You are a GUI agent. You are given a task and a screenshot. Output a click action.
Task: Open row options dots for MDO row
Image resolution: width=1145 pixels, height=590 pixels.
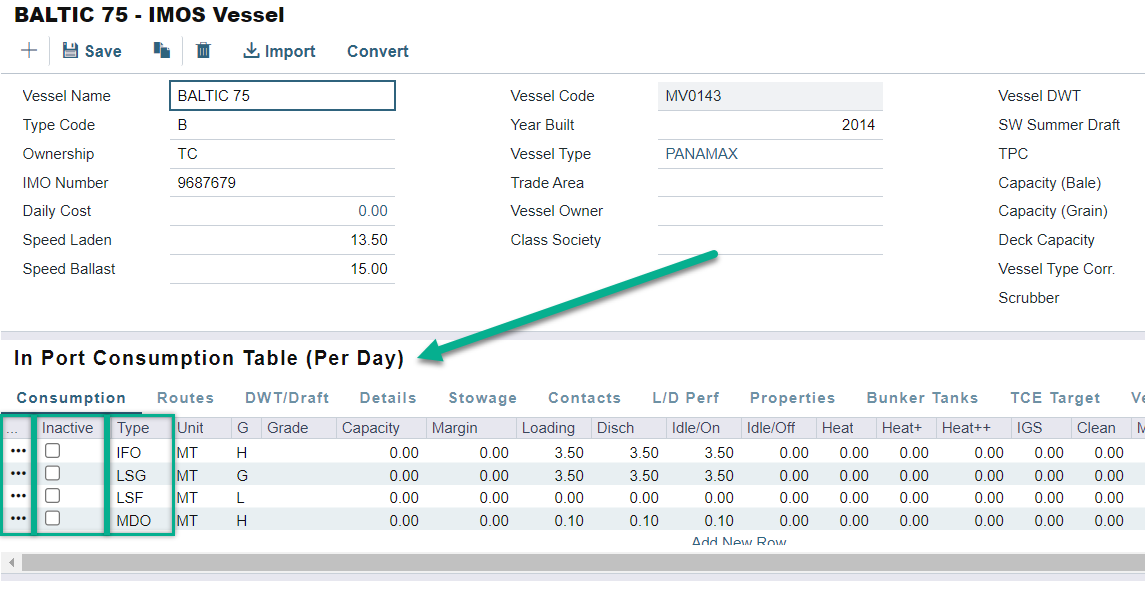coord(18,519)
